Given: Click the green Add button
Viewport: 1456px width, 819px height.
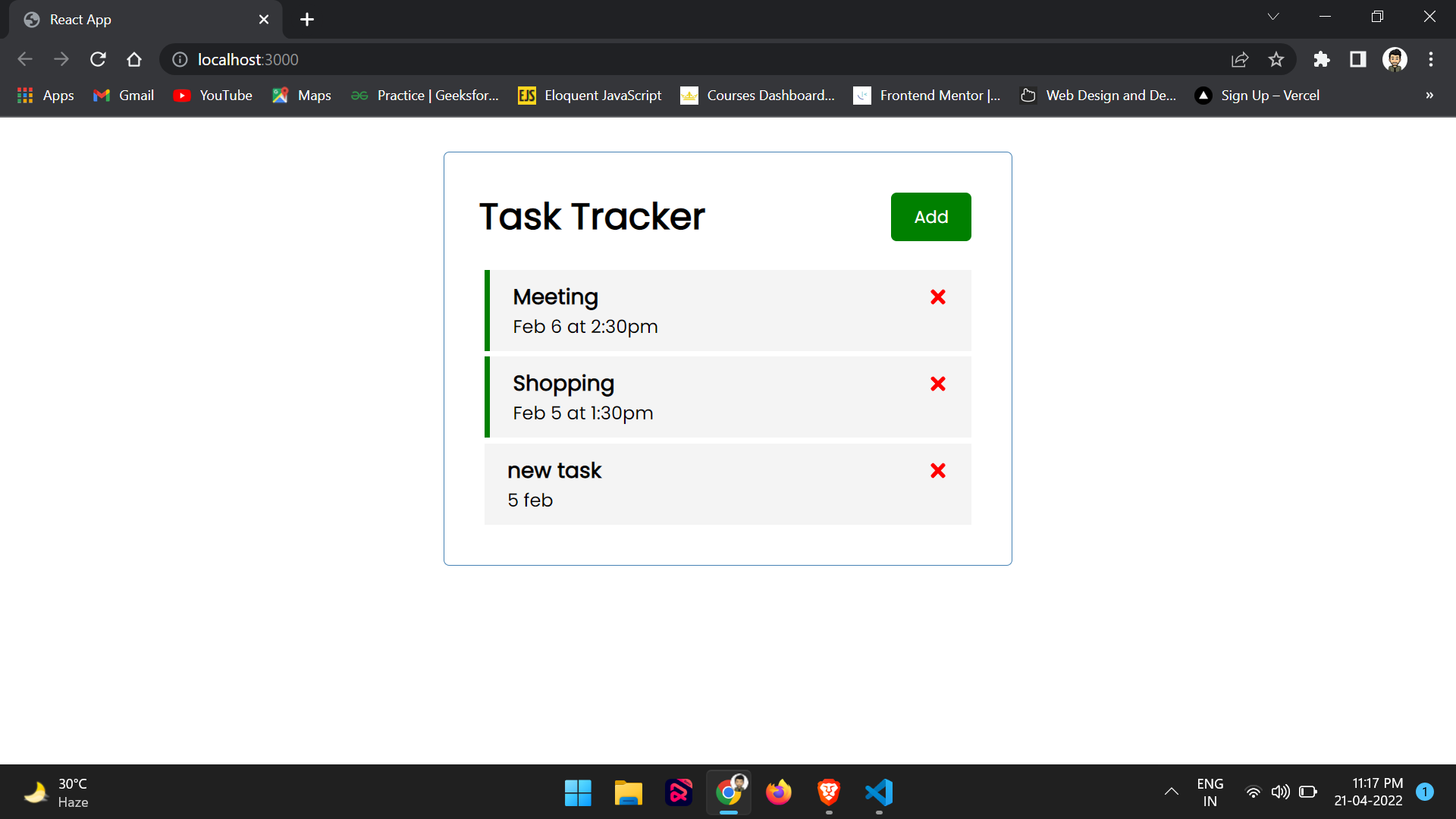Looking at the screenshot, I should click(930, 217).
